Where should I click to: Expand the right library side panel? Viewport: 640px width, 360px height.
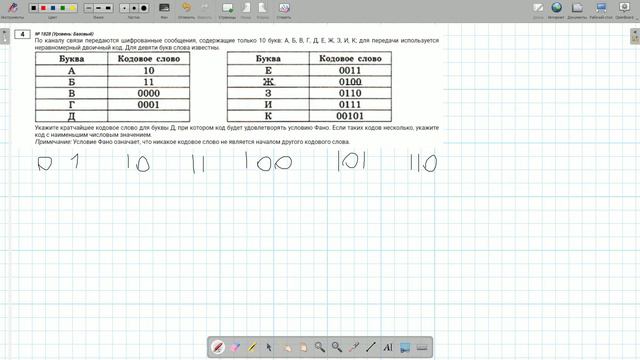[x=635, y=36]
